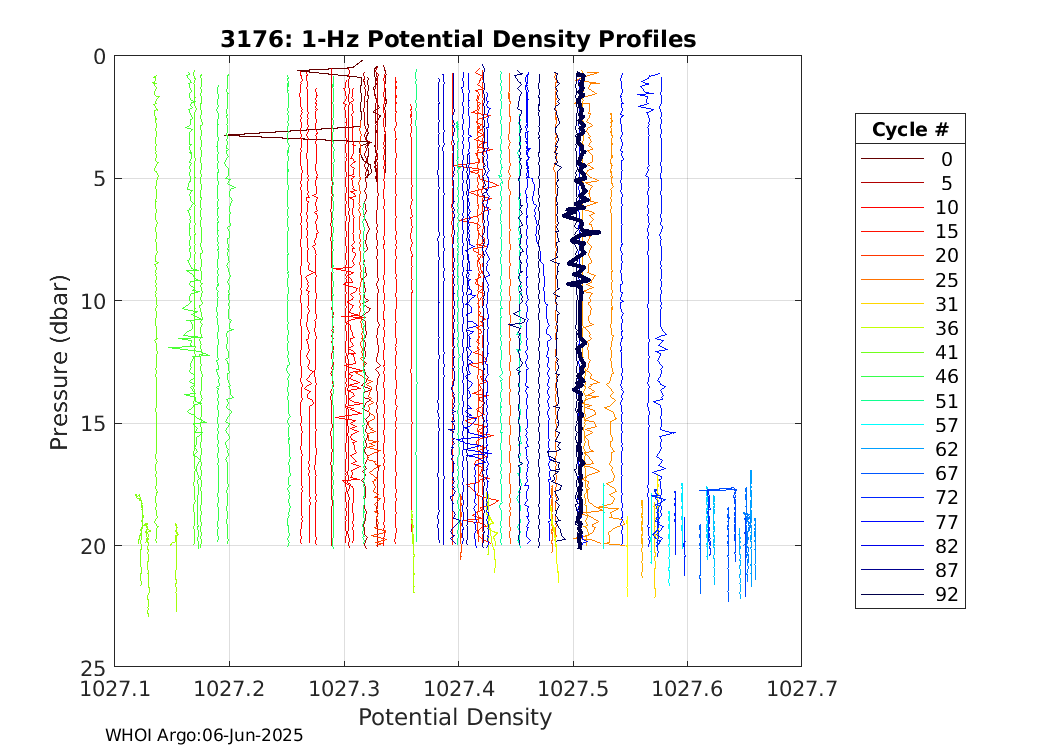Select legend entry for cycle 51
The height and width of the screenshot is (750, 1050).
910,401
